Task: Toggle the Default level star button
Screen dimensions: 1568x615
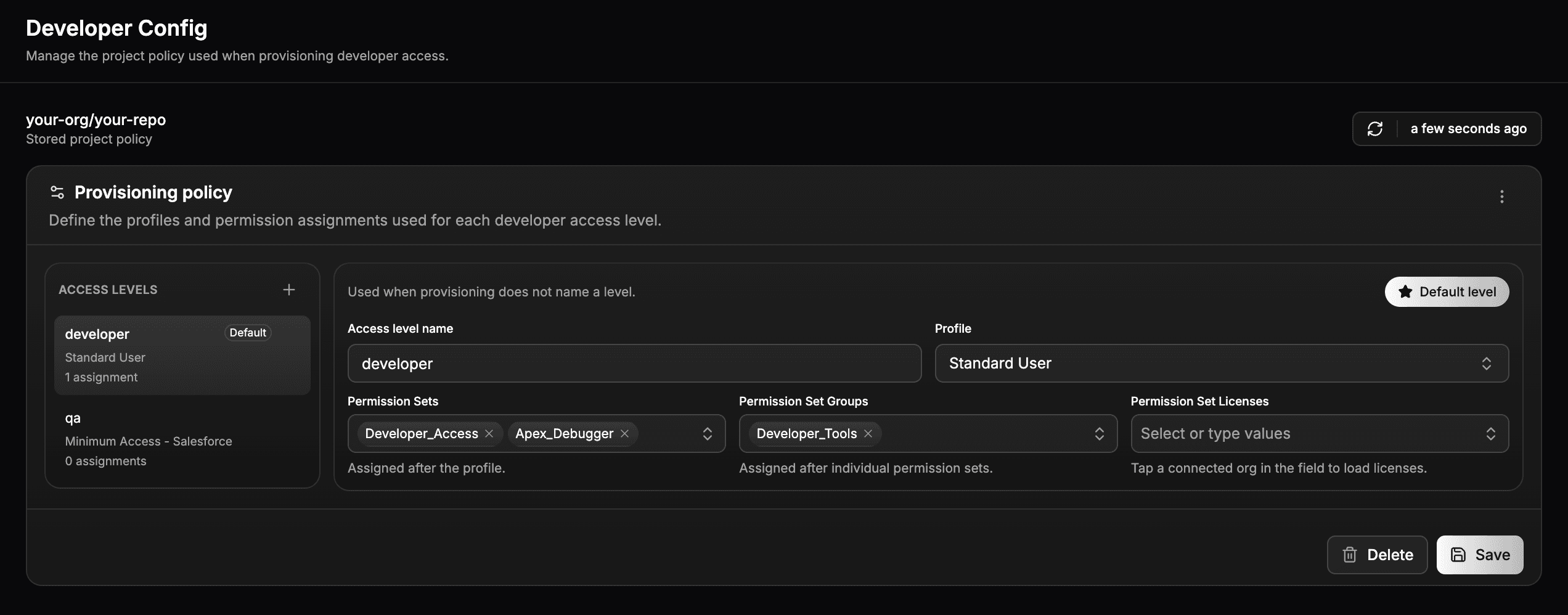Action: coord(1447,292)
